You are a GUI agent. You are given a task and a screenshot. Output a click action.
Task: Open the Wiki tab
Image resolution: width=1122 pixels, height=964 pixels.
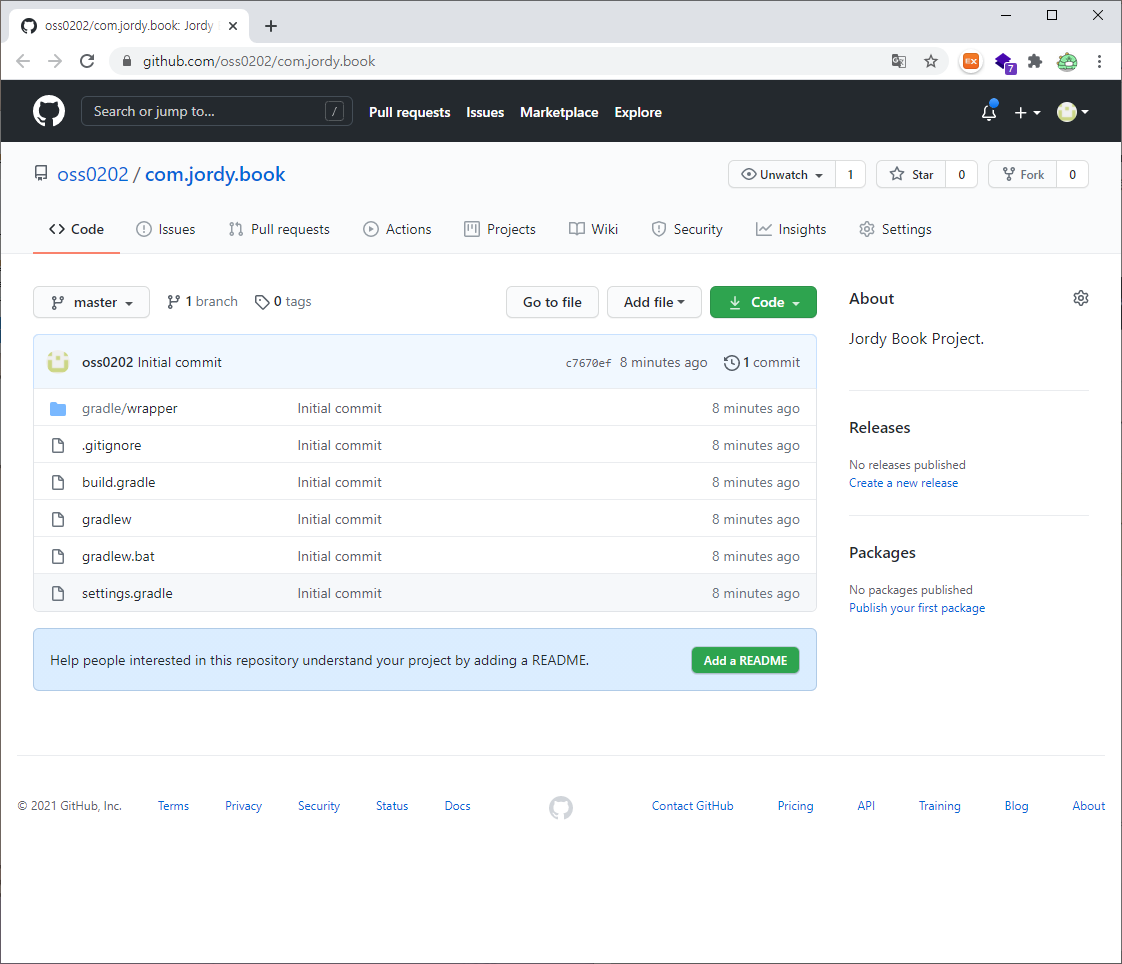(593, 229)
